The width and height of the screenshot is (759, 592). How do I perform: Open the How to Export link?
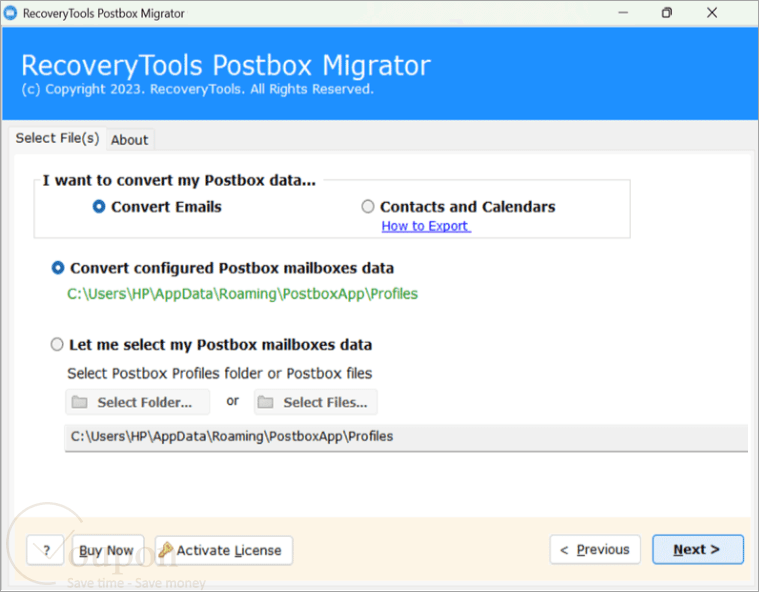tap(426, 226)
